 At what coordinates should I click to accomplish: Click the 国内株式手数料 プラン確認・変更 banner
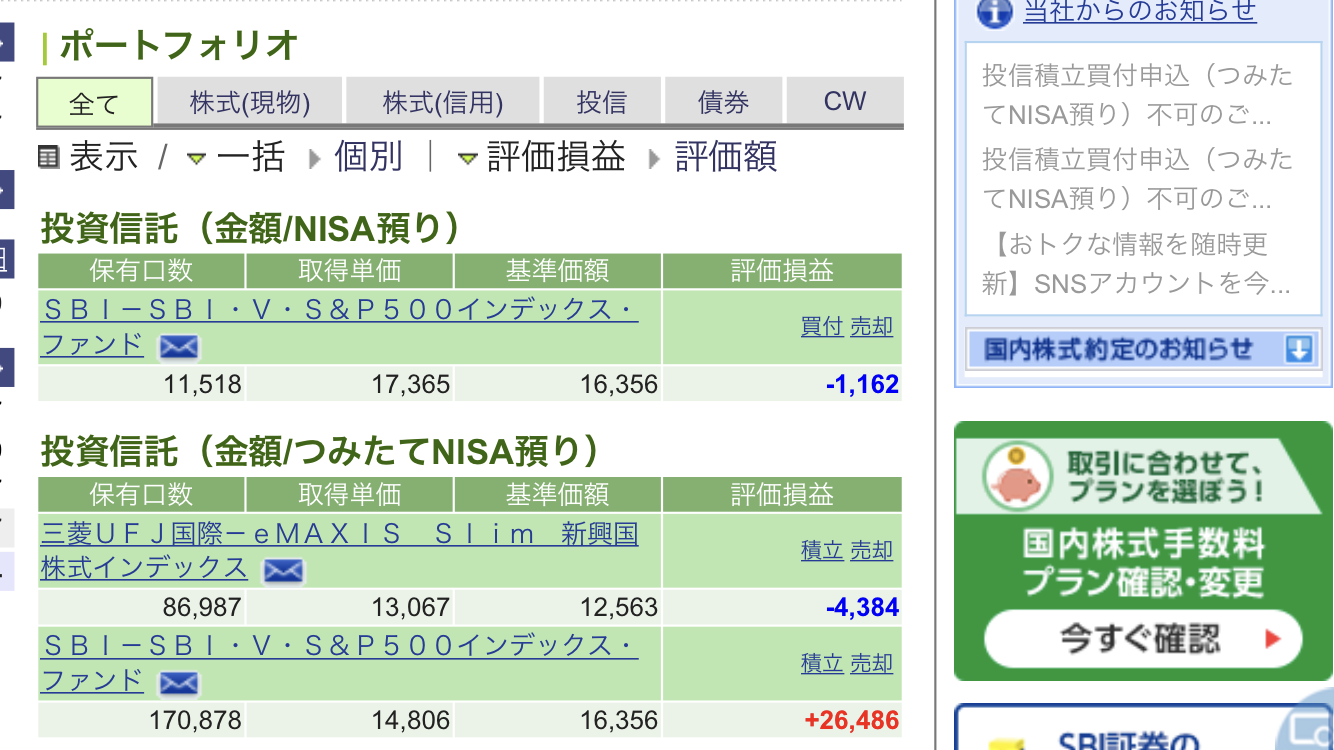point(1143,551)
